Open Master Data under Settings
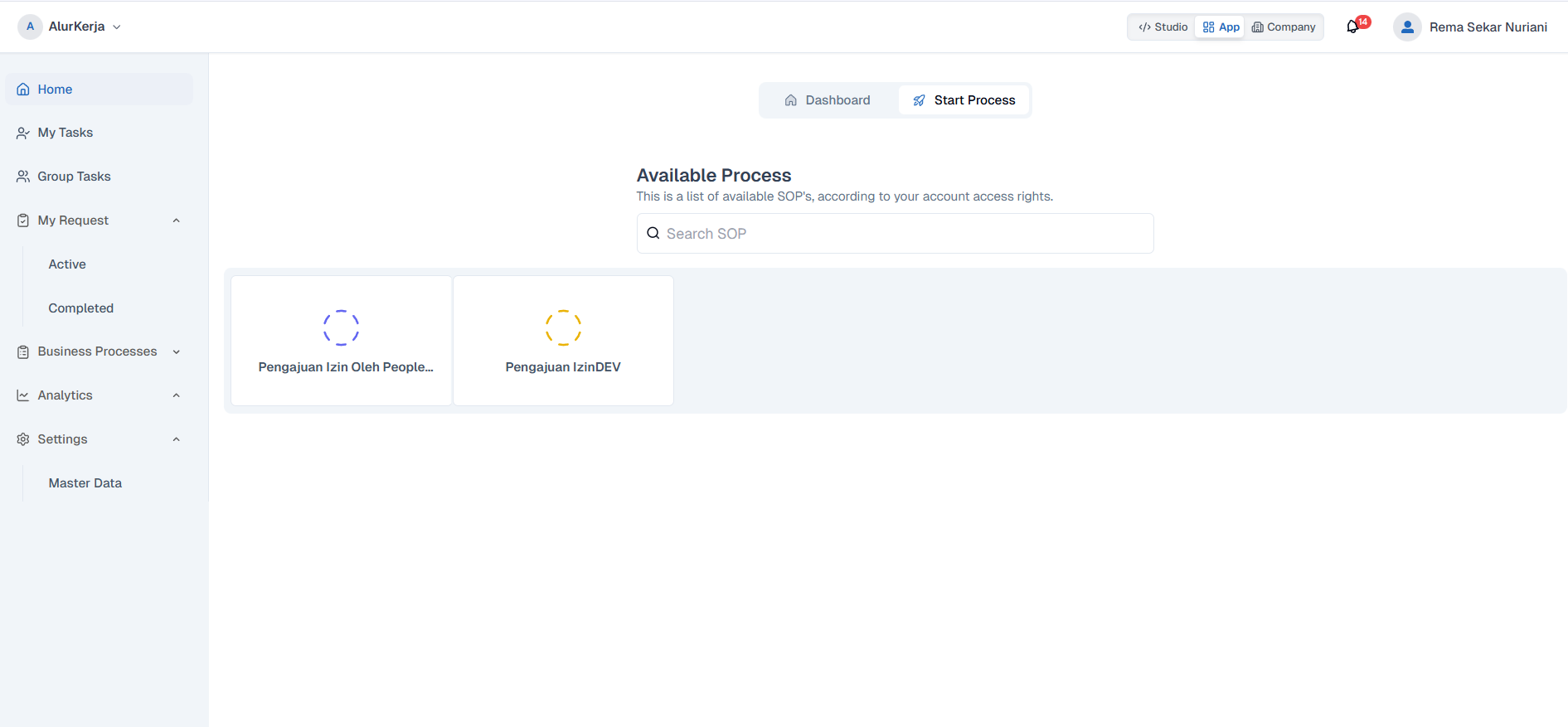Image resolution: width=1568 pixels, height=727 pixels. coord(85,483)
